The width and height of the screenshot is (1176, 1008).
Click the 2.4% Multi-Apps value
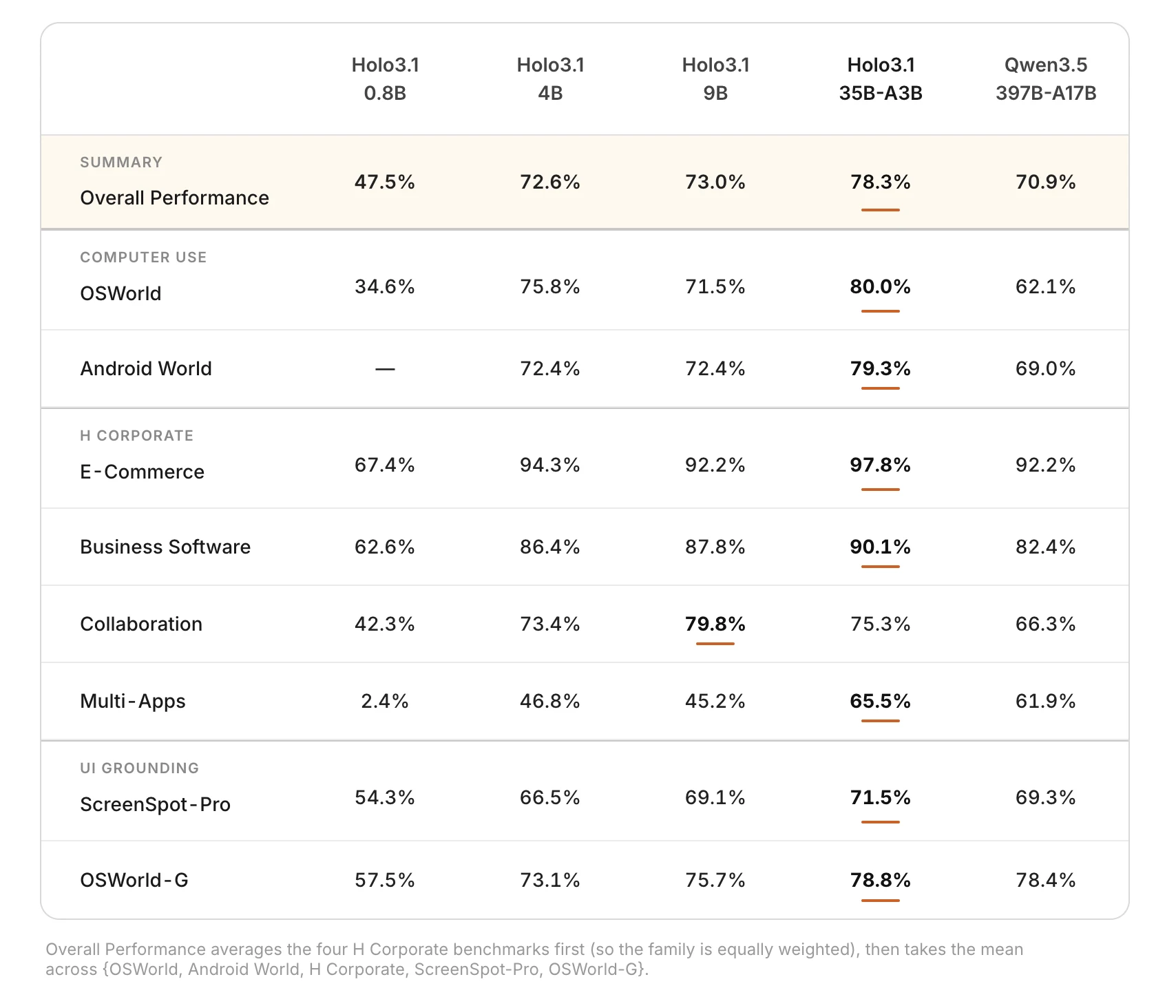385,701
